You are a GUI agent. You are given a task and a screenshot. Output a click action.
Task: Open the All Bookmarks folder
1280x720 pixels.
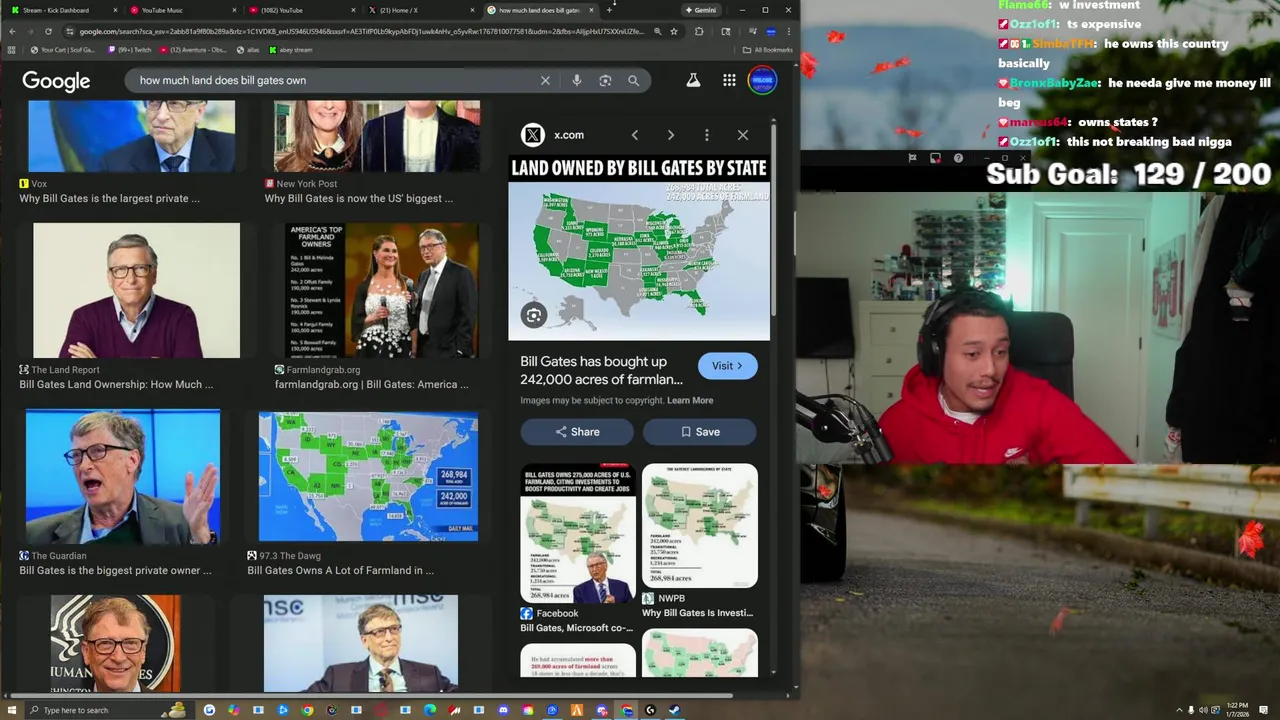[x=768, y=50]
